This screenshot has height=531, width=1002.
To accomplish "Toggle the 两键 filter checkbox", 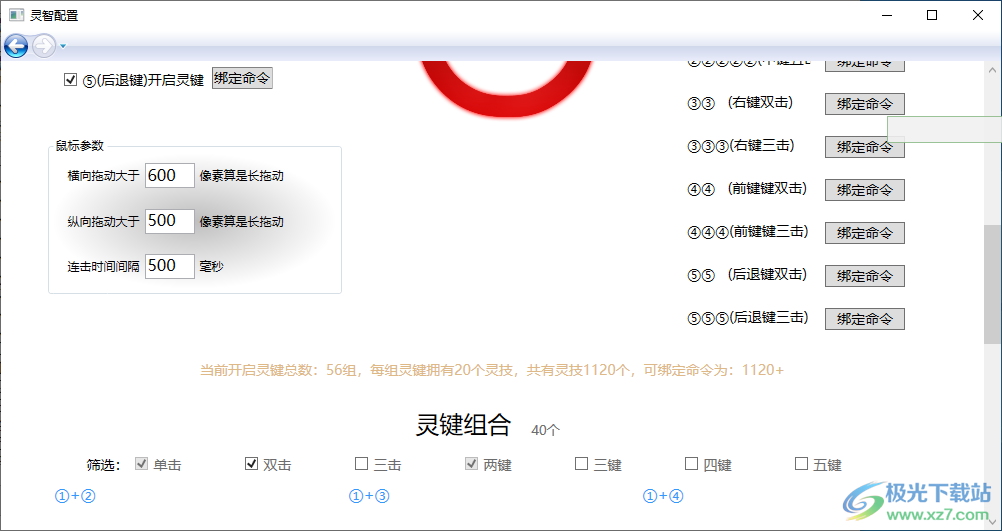I will 471,464.
